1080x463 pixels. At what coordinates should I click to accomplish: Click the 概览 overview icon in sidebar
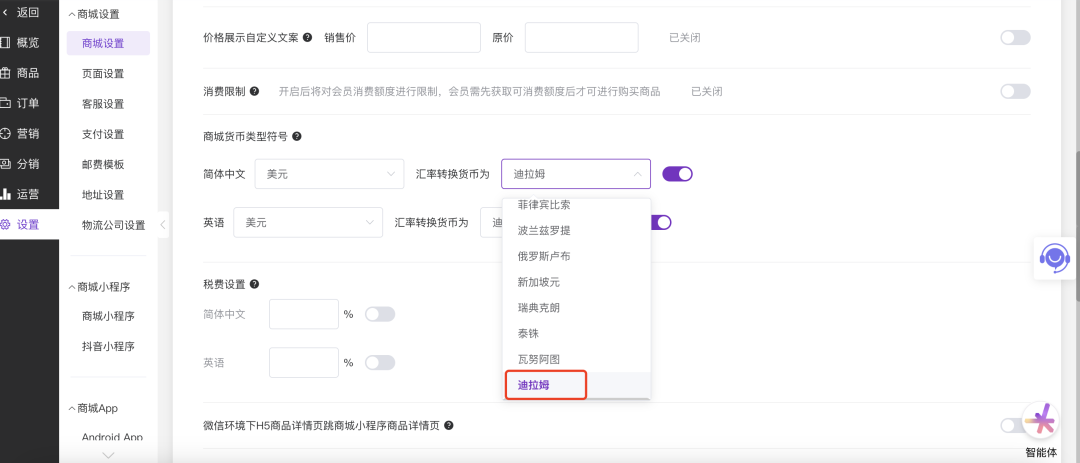(5, 42)
